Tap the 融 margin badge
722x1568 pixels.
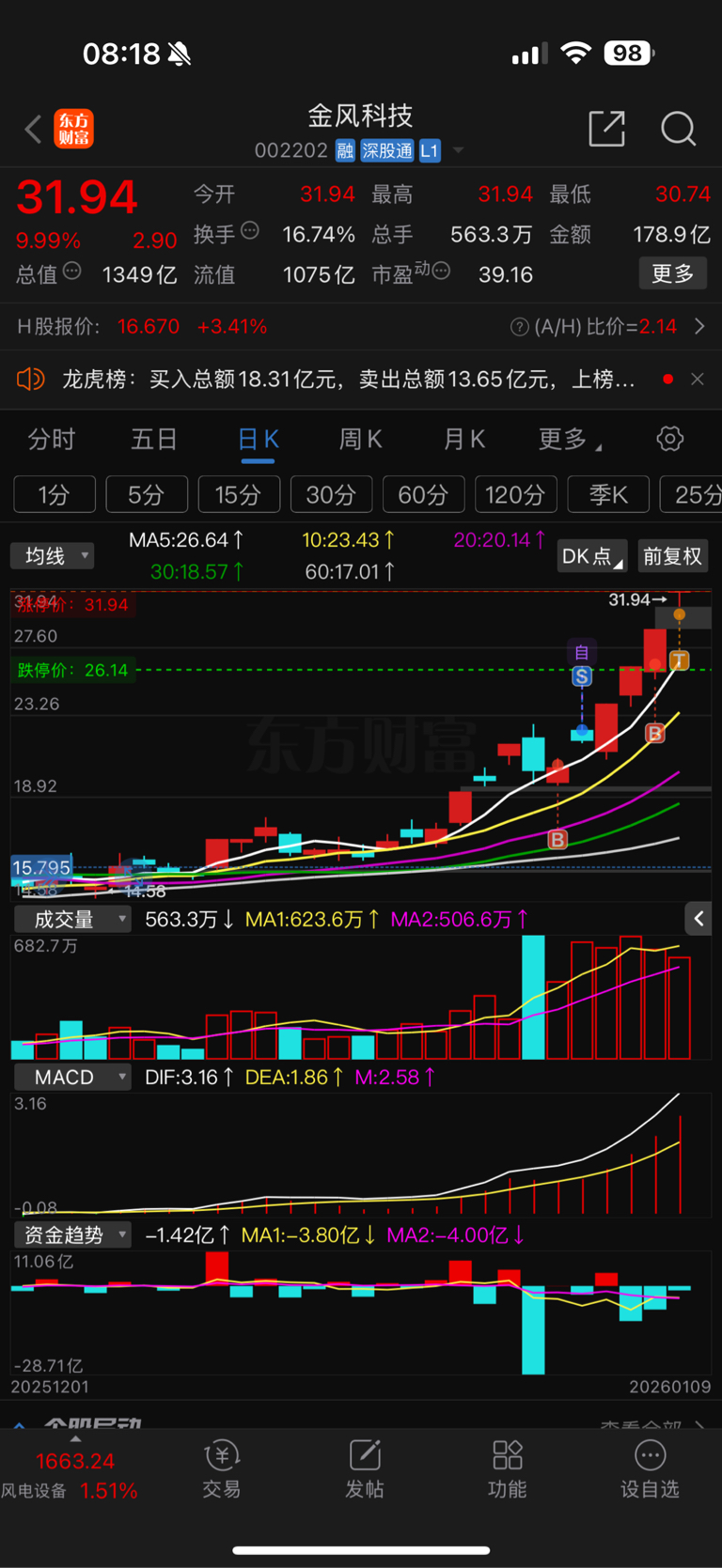(345, 150)
